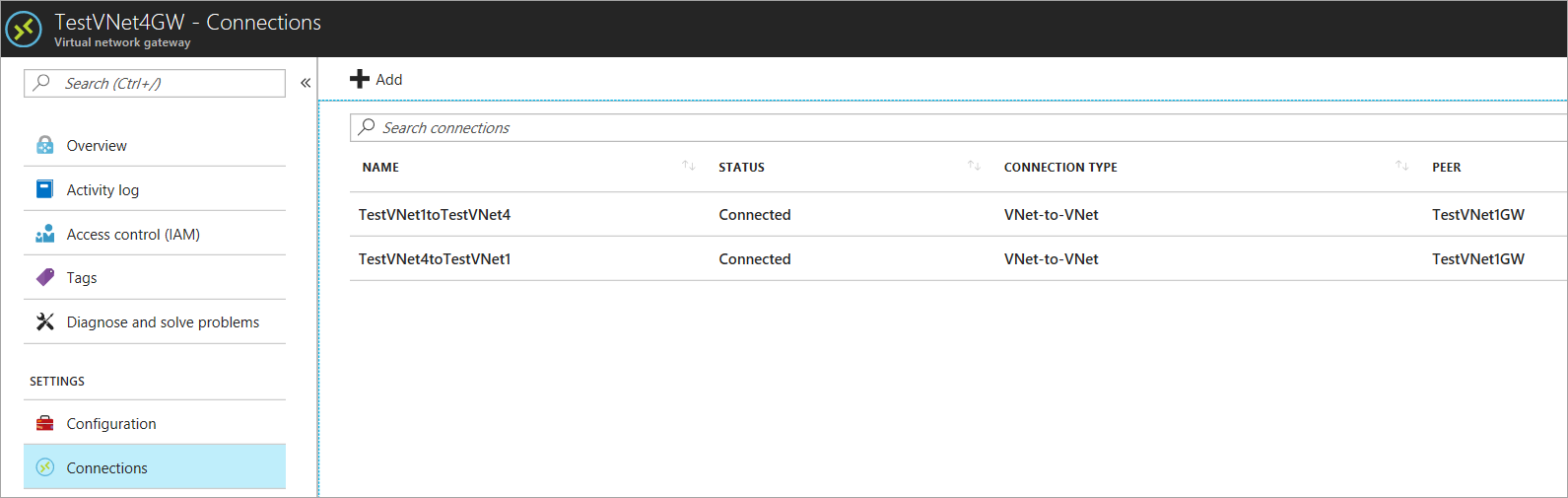The width and height of the screenshot is (1568, 498).
Task: Click the TestVNet4GW - Connections title
Action: coord(188,22)
